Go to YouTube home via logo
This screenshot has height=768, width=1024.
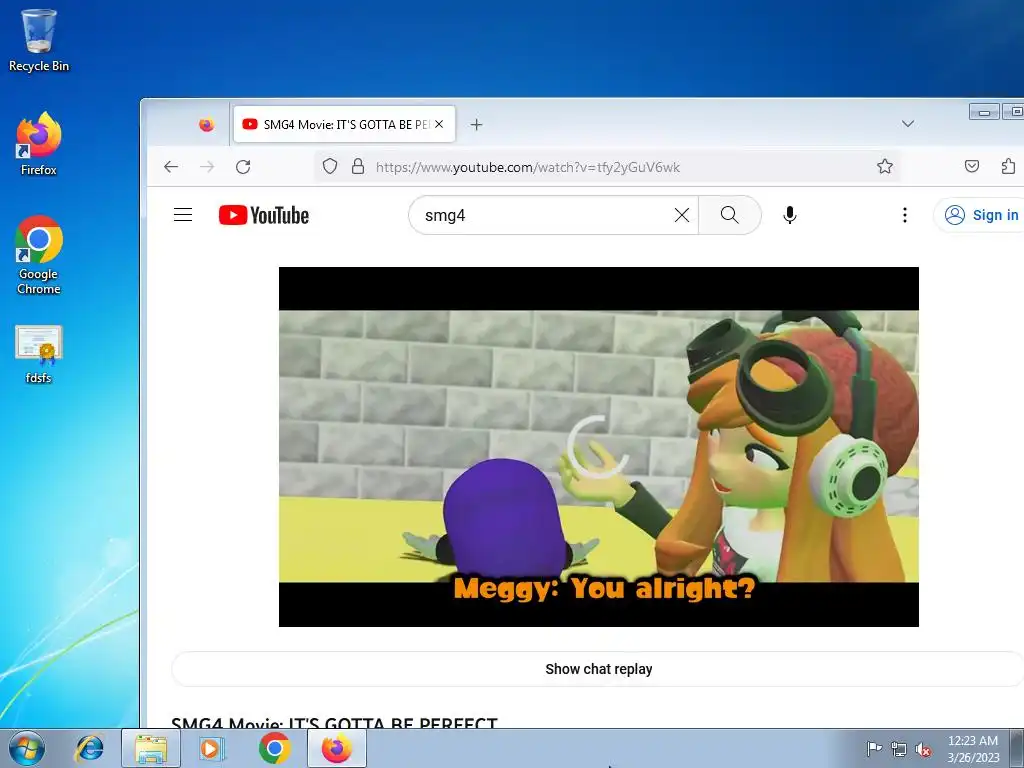pos(264,215)
